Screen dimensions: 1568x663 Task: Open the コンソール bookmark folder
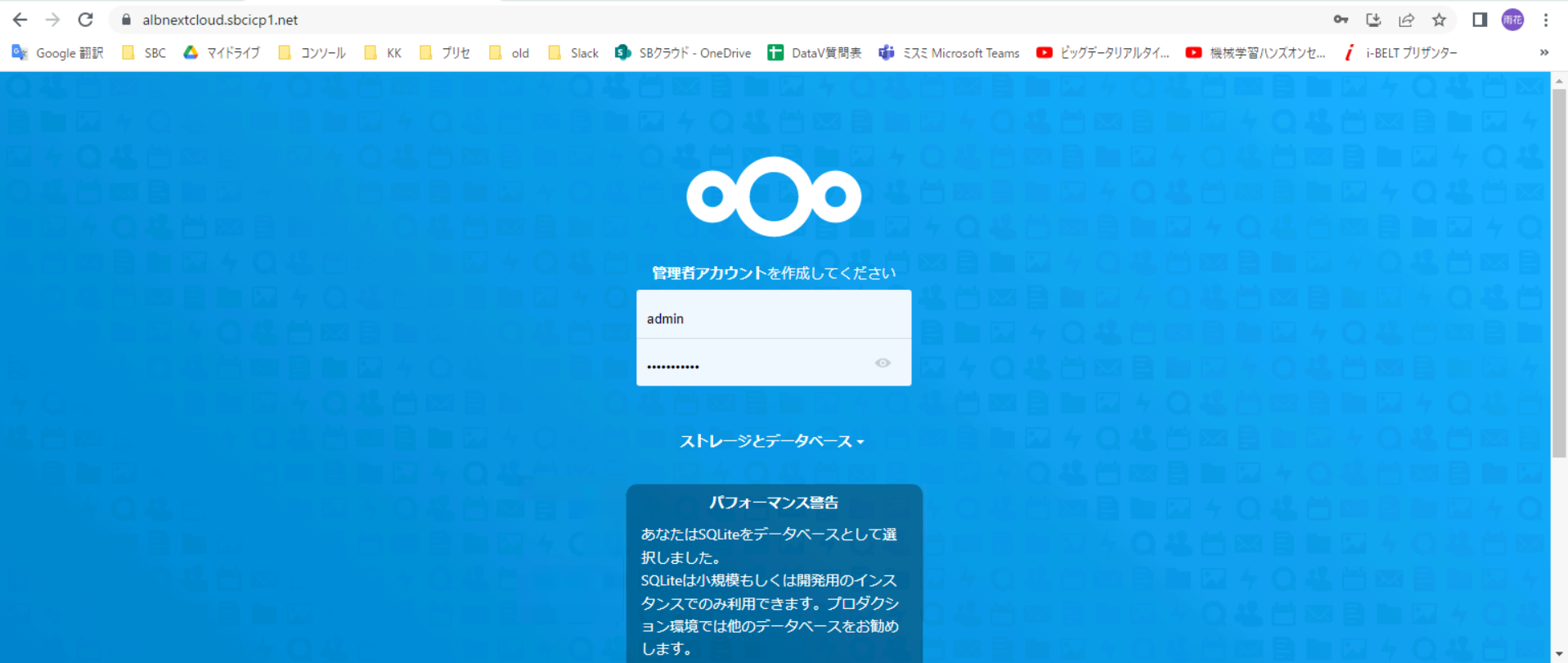[312, 53]
